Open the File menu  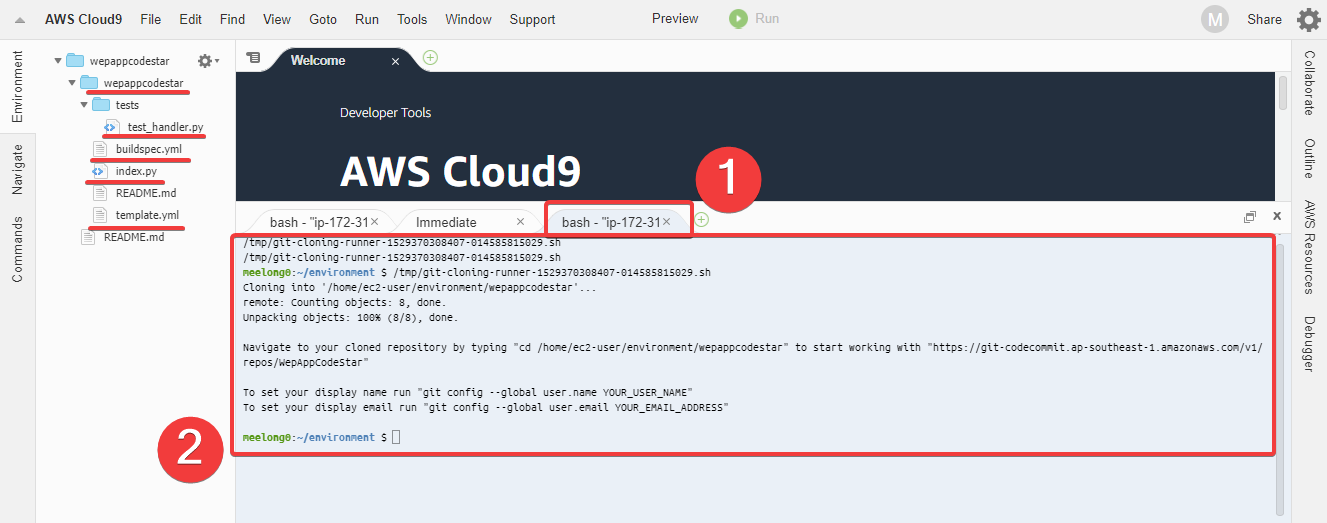[151, 19]
